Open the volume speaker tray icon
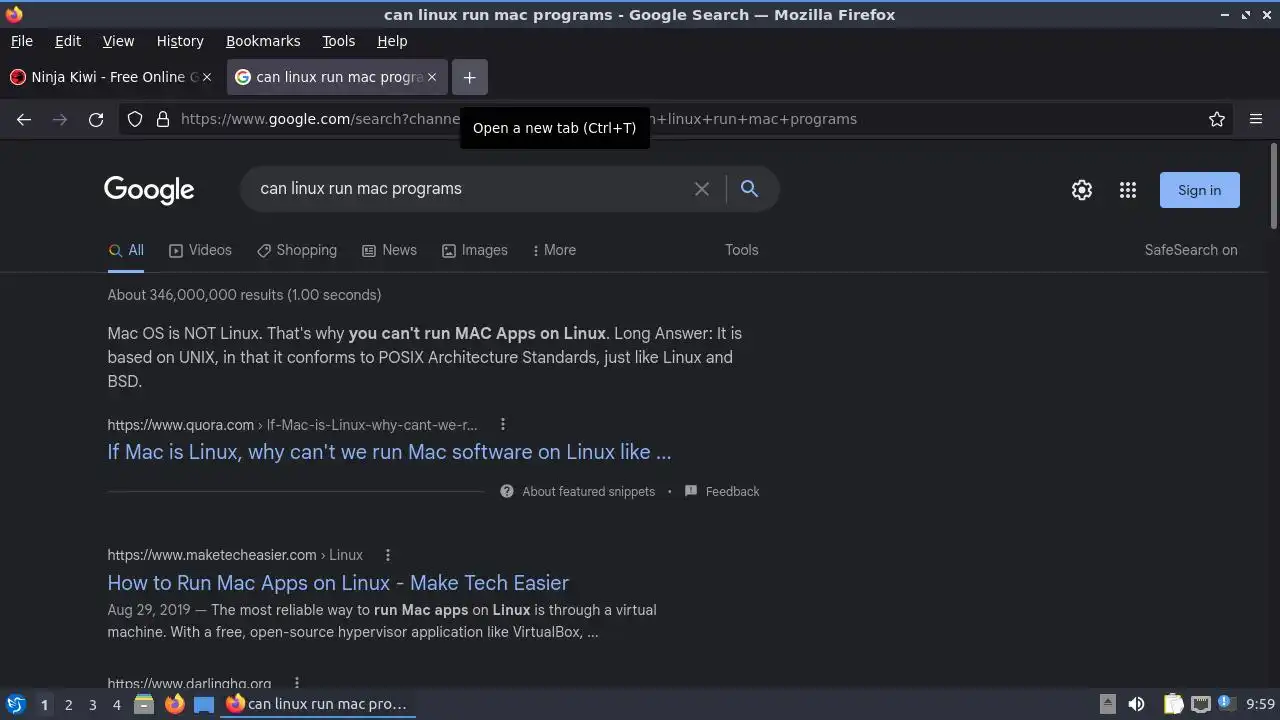This screenshot has height=720, width=1280. (x=1136, y=704)
